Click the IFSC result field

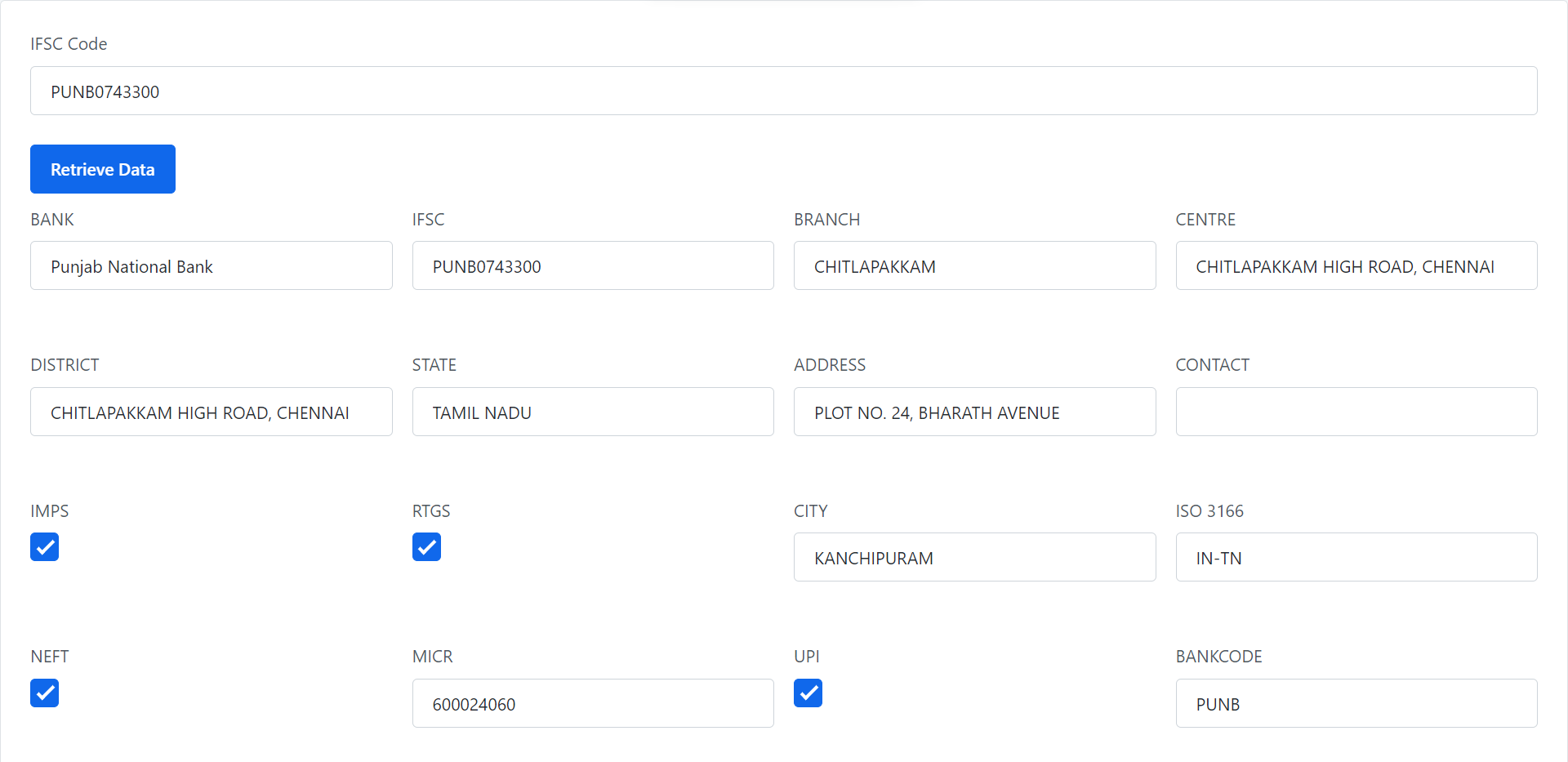click(x=593, y=265)
